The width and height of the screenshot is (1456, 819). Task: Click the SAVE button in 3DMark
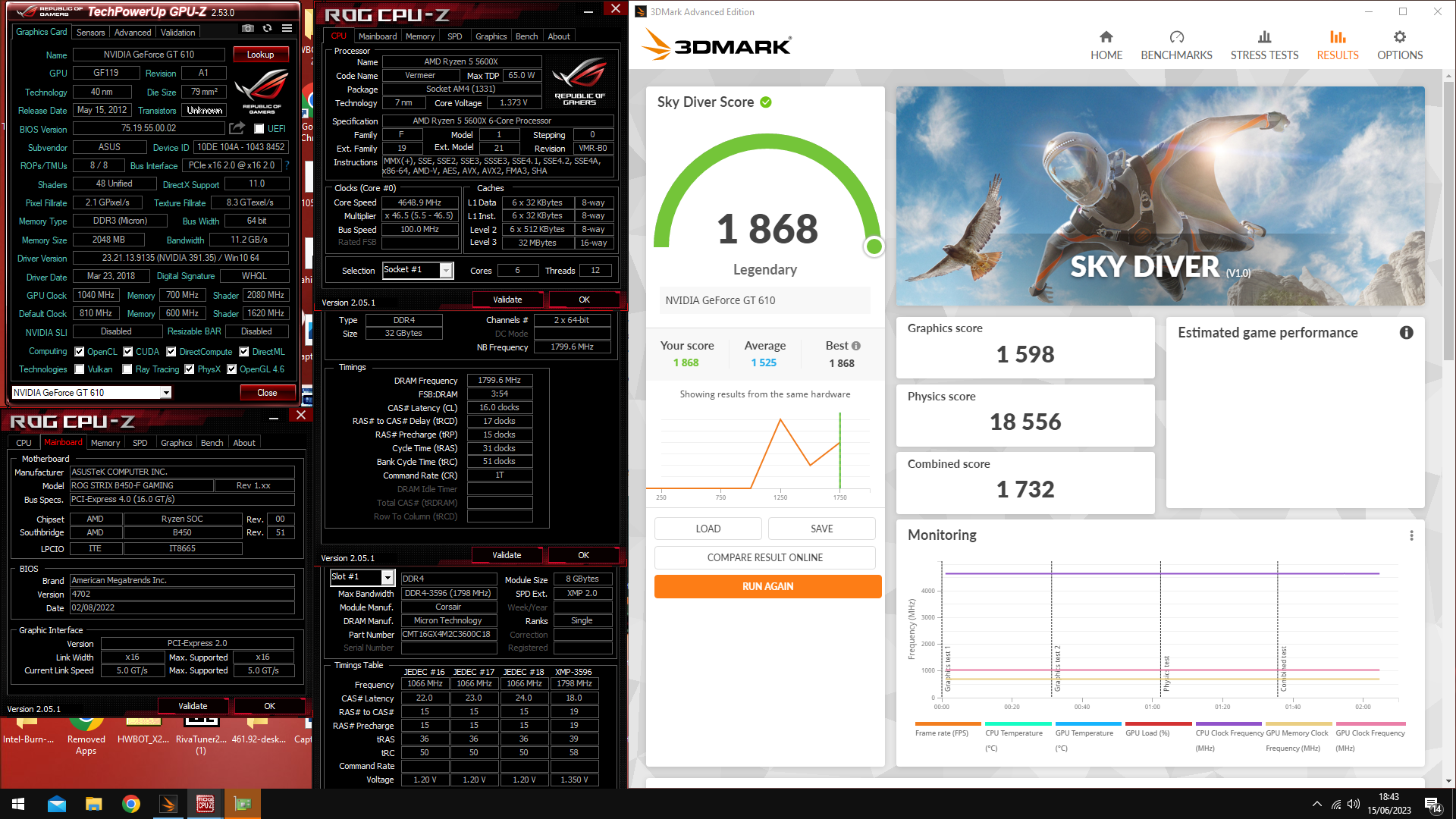point(822,529)
